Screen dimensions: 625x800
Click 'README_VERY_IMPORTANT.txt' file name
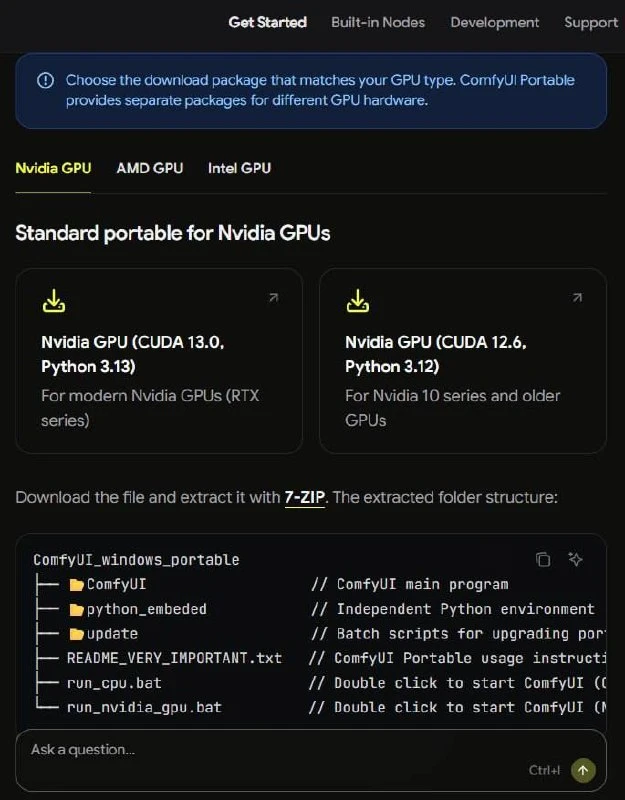coord(174,658)
